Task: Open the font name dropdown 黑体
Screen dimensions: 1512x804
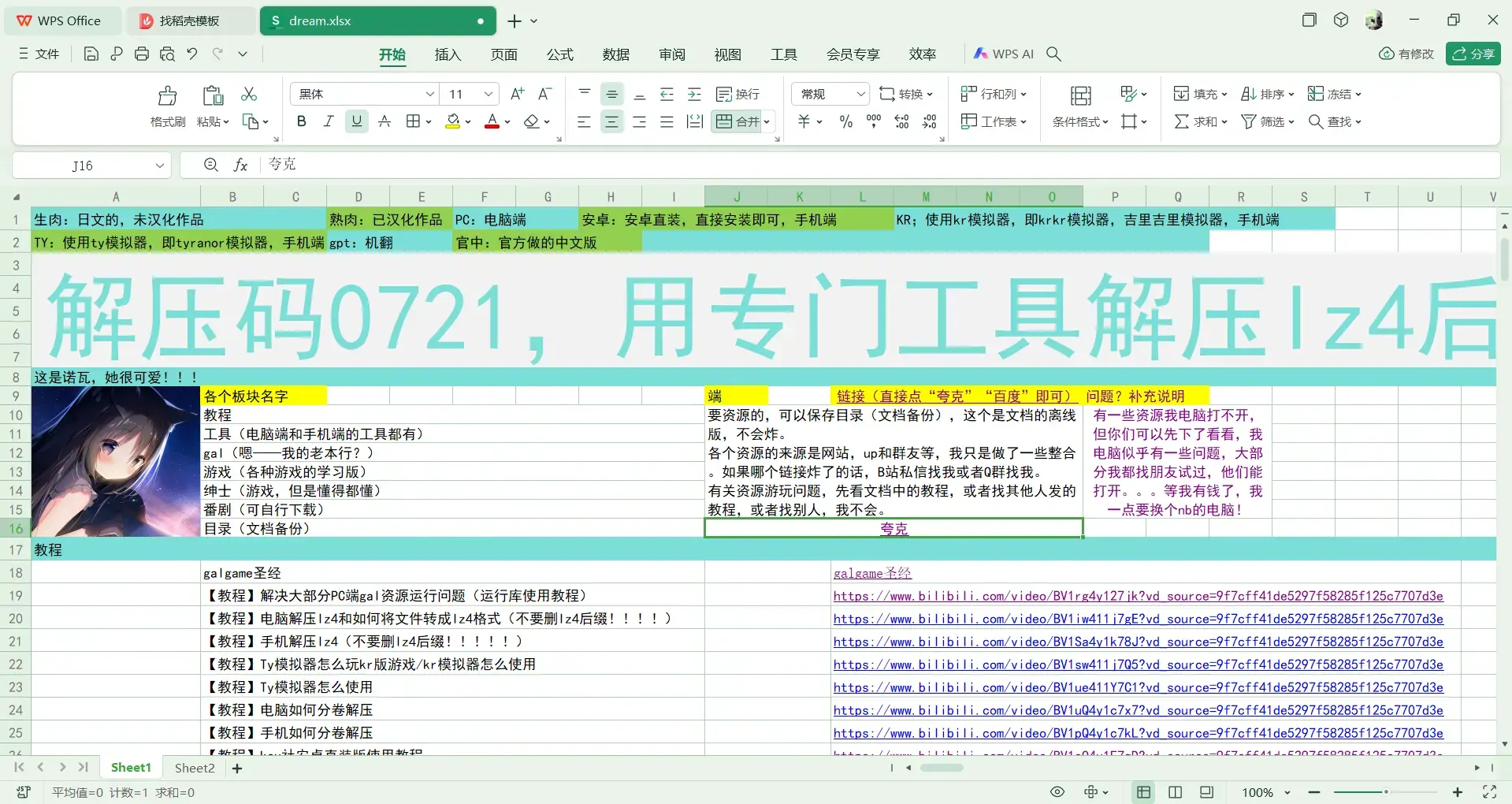Action: tap(429, 94)
